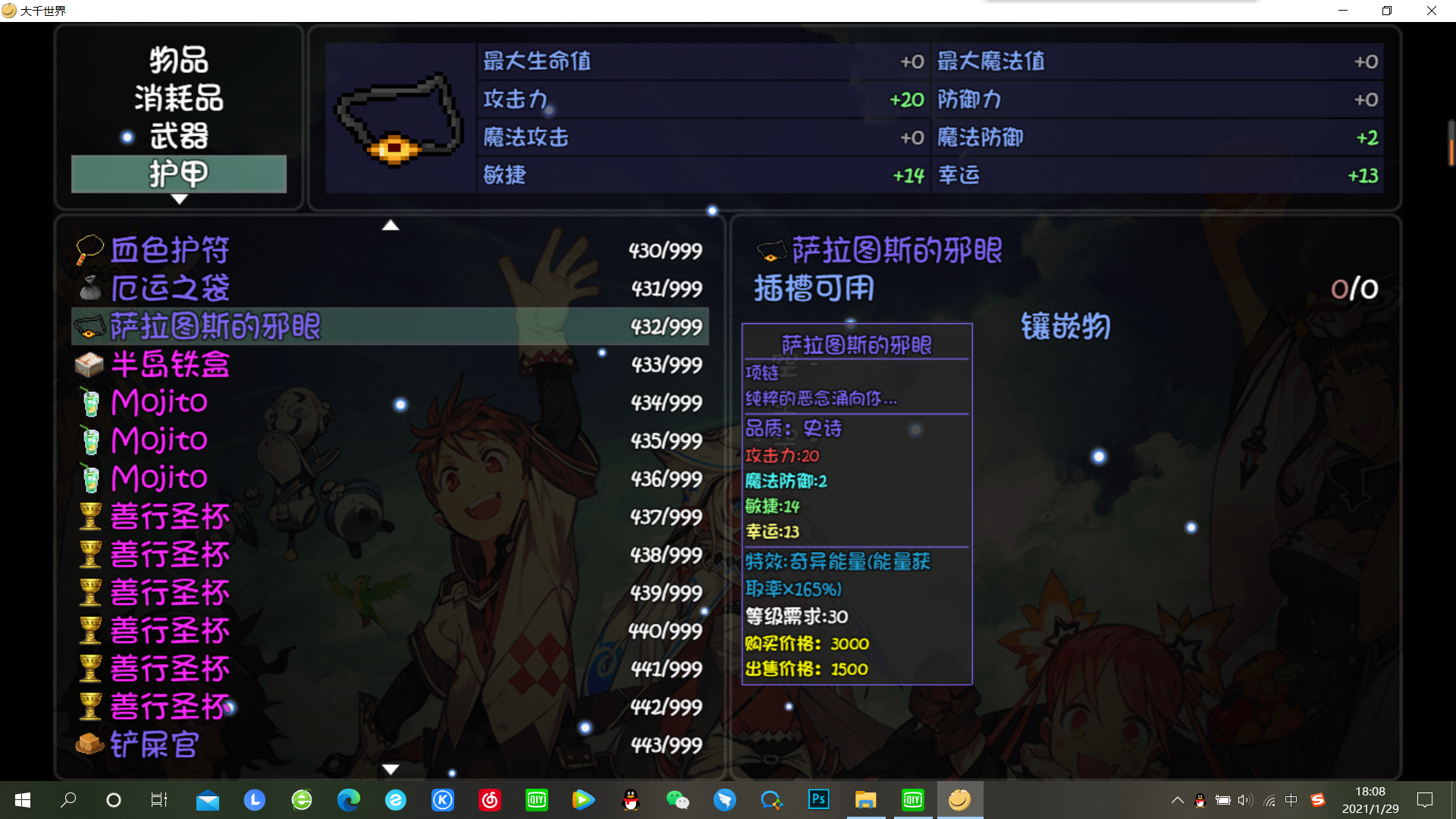Click the Sogou S icon in the system tray
Screen dimensions: 1456x819
pos(1318,800)
